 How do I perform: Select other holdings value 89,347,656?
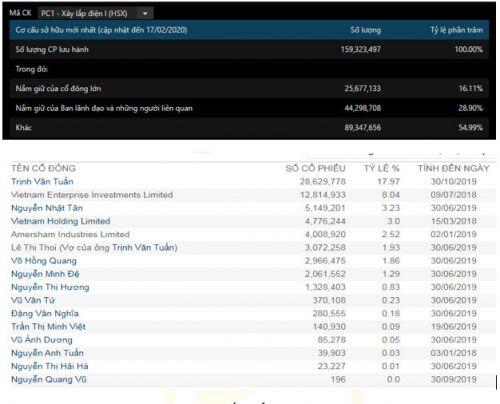[363, 127]
